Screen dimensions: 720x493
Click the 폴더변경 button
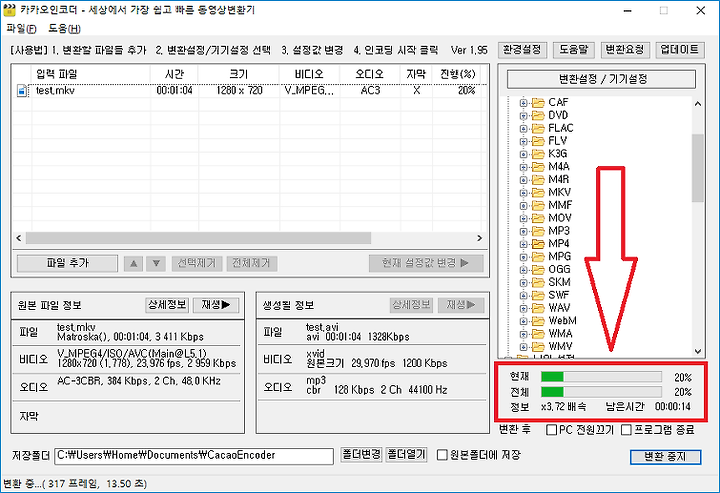tap(361, 455)
